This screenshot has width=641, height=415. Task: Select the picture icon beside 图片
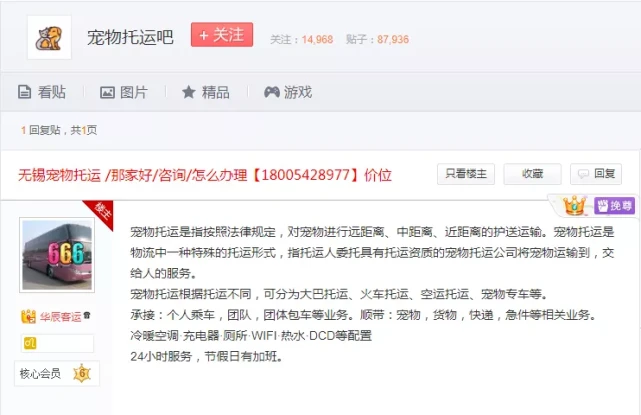pyautogui.click(x=107, y=92)
